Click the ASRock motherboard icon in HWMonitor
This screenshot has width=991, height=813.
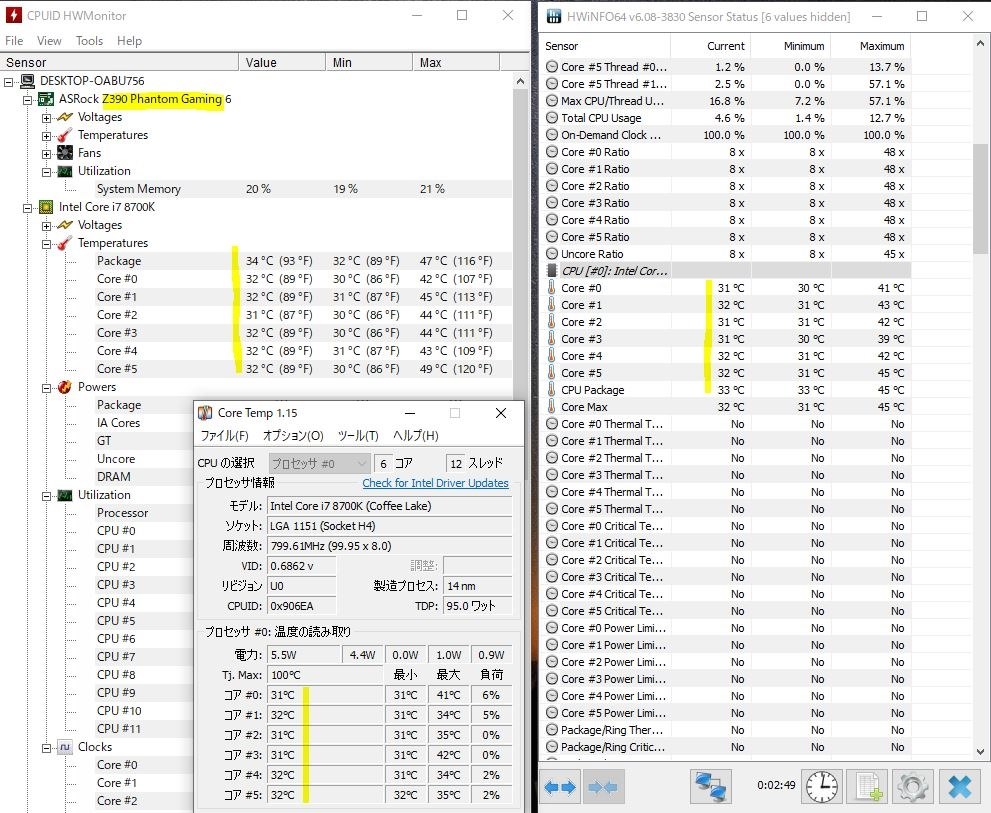(46, 99)
